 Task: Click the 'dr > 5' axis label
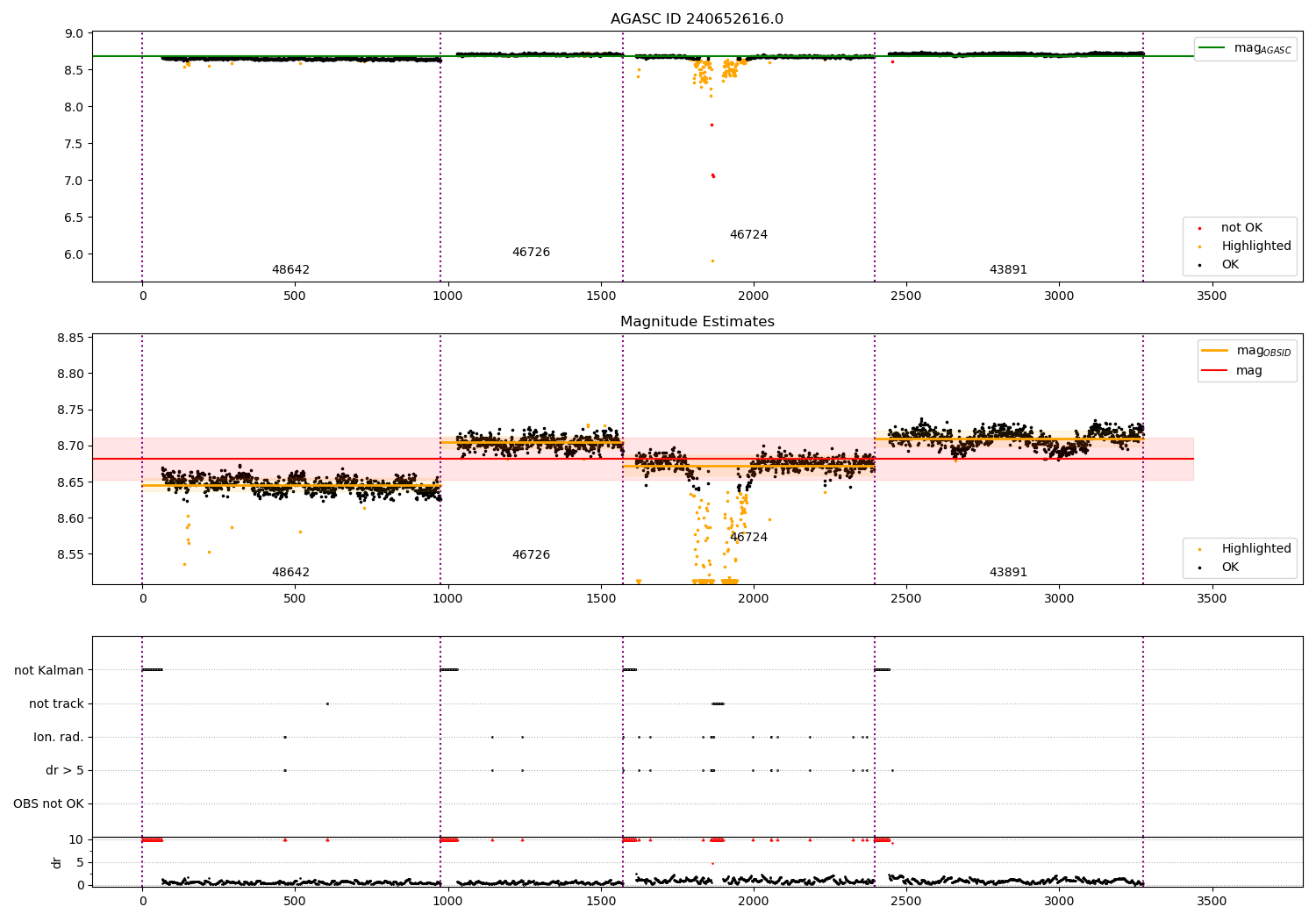[65, 771]
